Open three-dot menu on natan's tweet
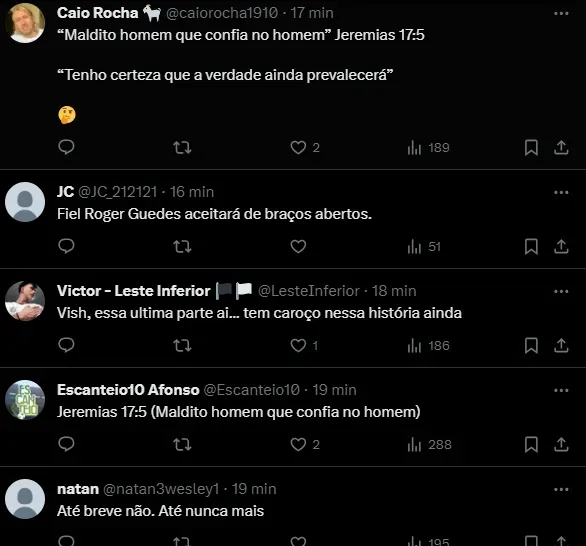 coord(561,489)
